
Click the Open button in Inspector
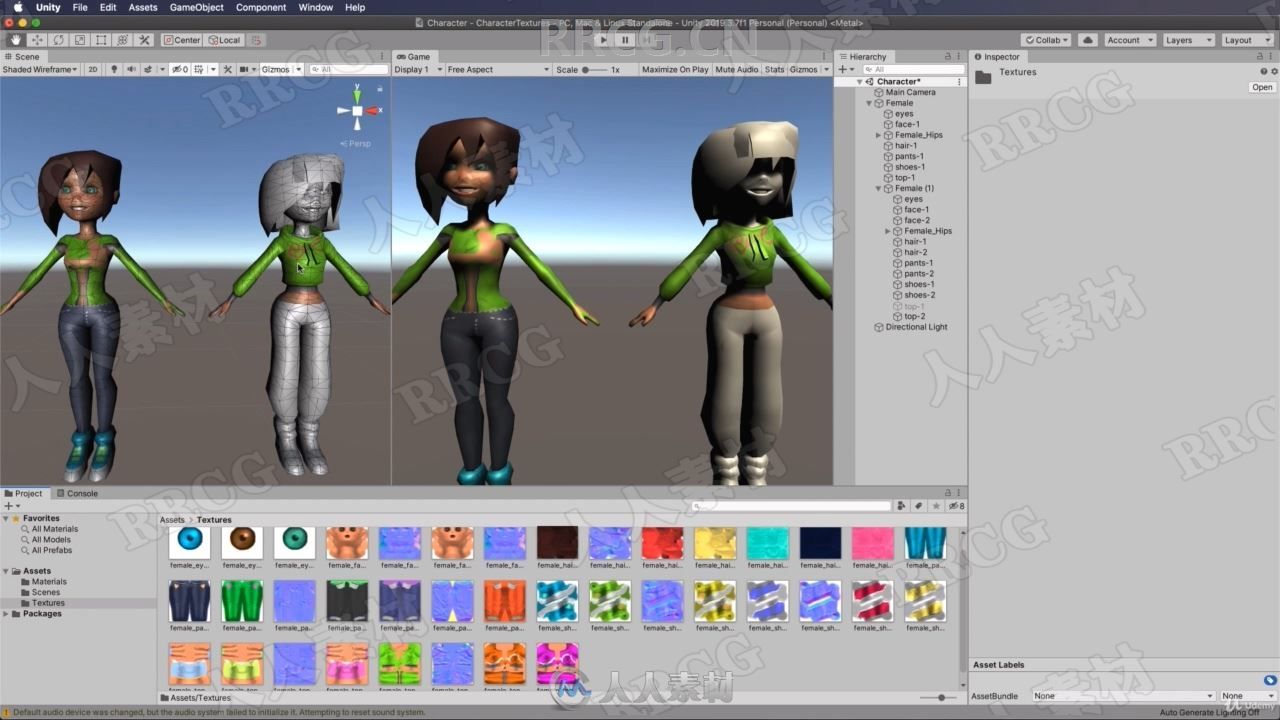(1262, 87)
